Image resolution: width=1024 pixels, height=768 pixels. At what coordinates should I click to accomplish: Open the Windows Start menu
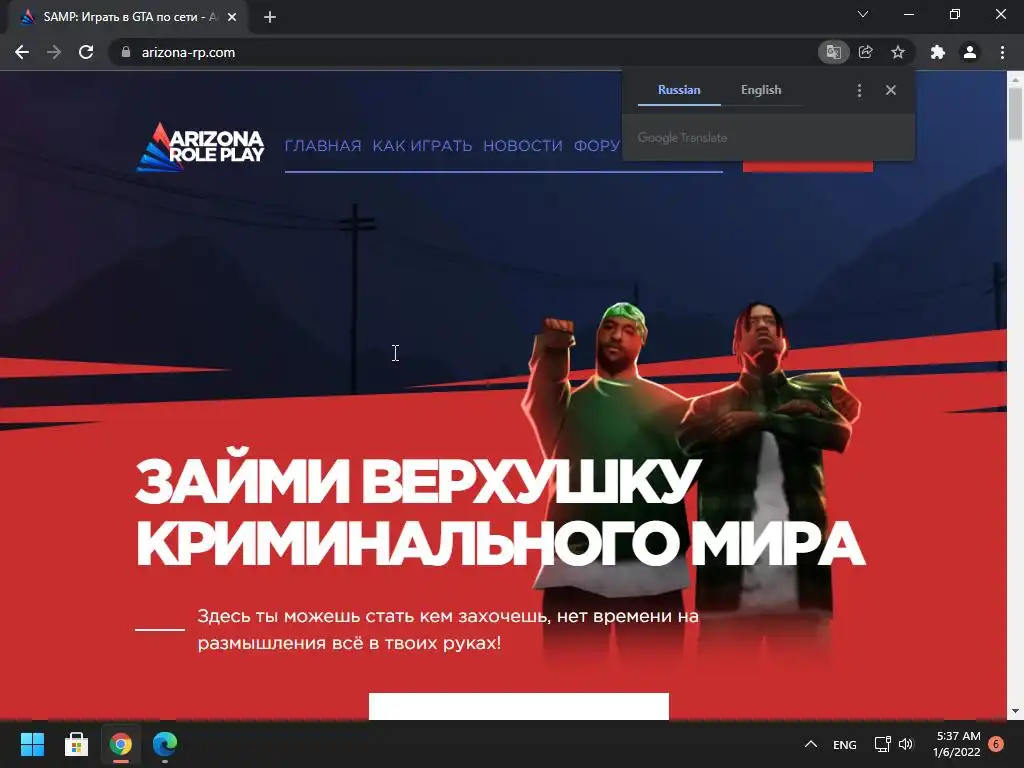point(32,744)
